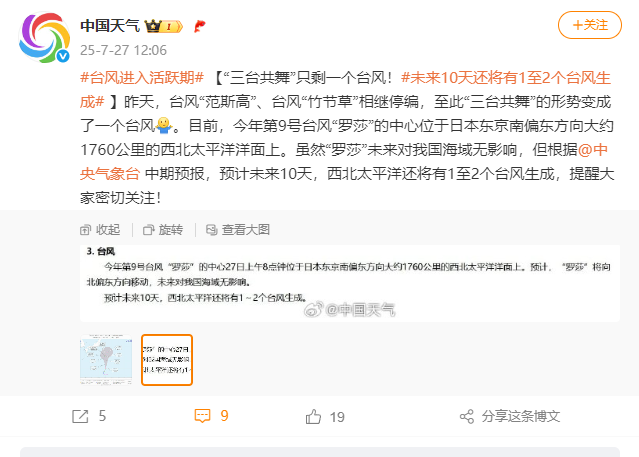Open the @中央气象台 mention link
The height and width of the screenshot is (457, 639).
[x=344, y=161]
